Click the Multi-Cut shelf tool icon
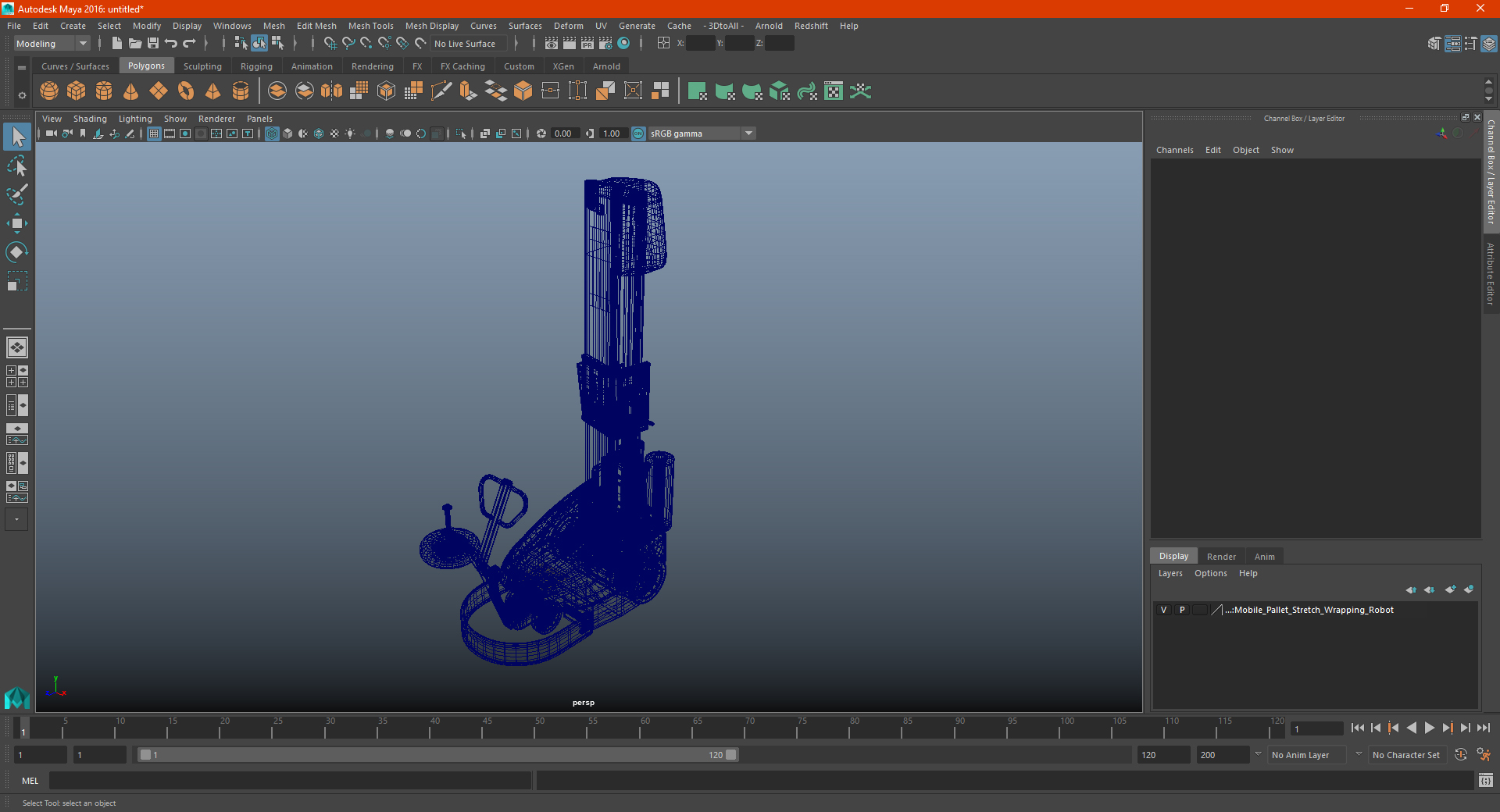The height and width of the screenshot is (812, 1500). point(441,91)
